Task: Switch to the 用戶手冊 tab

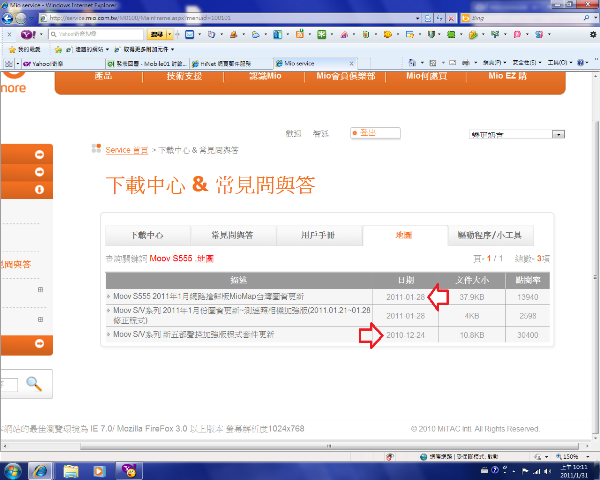Action: [318, 235]
